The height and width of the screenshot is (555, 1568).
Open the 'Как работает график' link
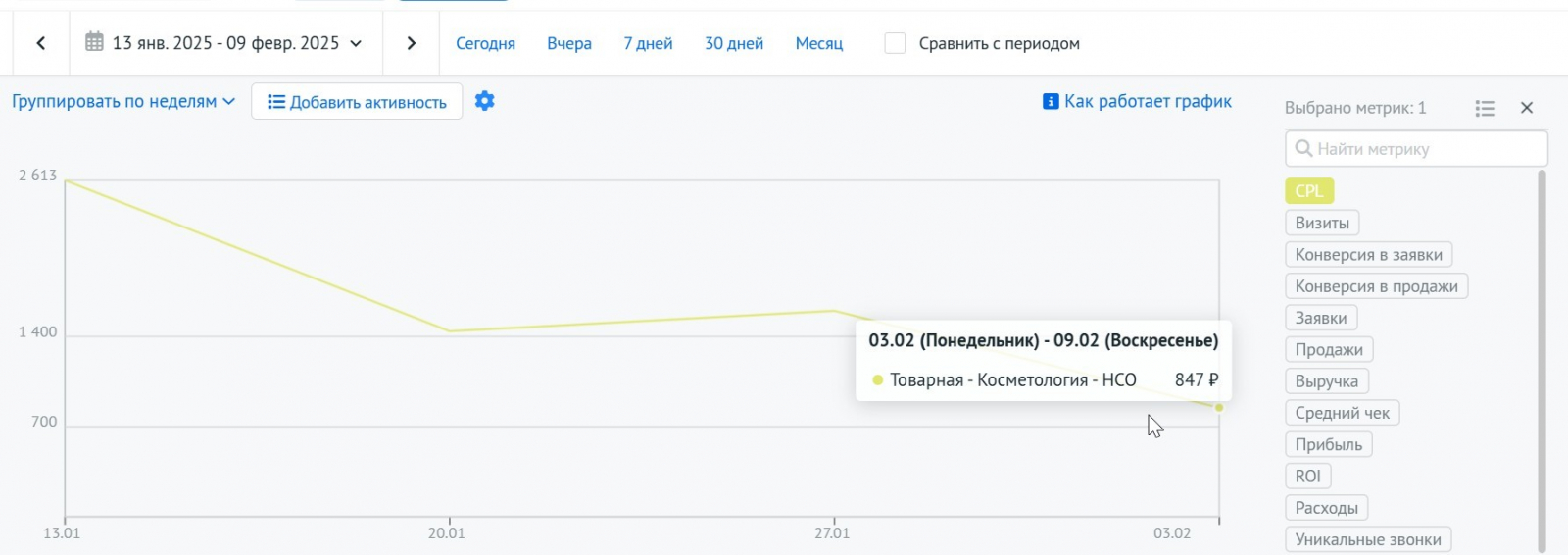click(1148, 101)
